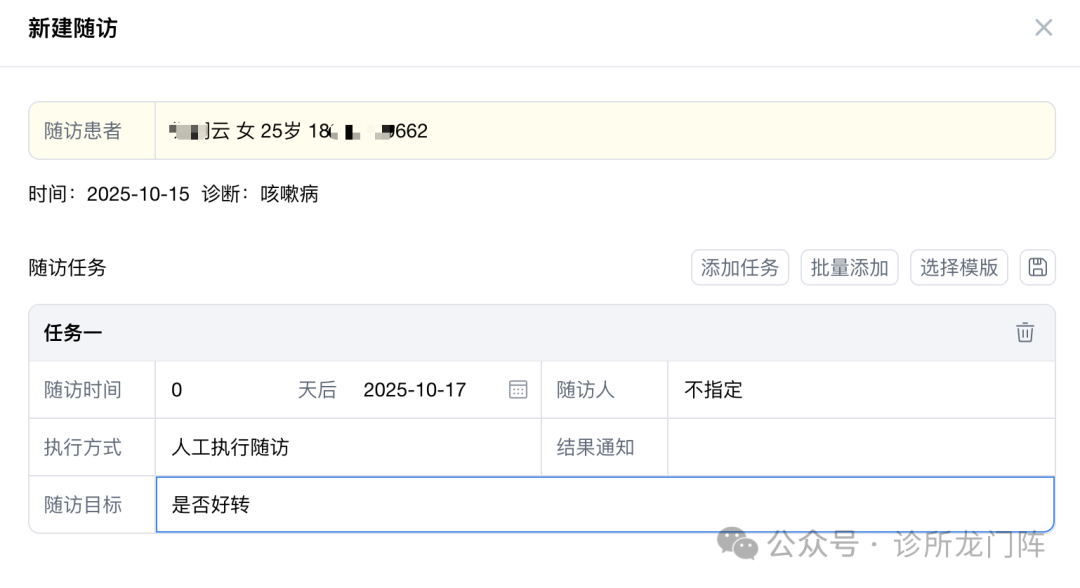Open the 结果通知 selection field
This screenshot has height=588, width=1080.
pyautogui.click(x=860, y=447)
